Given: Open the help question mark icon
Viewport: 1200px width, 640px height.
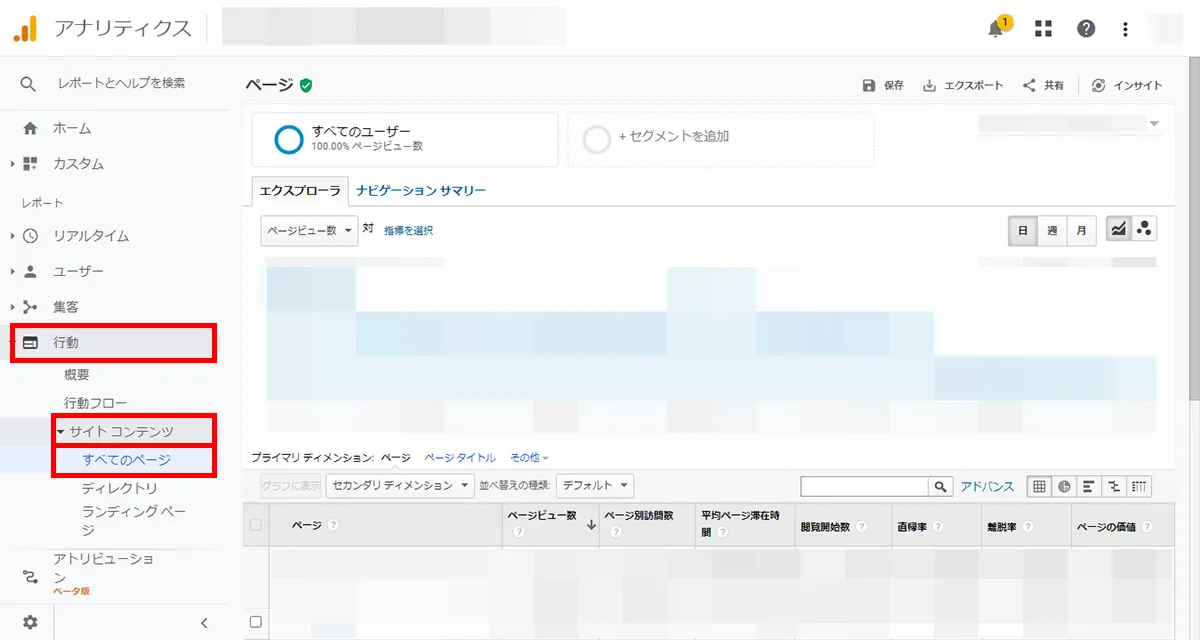Looking at the screenshot, I should coord(1086,29).
